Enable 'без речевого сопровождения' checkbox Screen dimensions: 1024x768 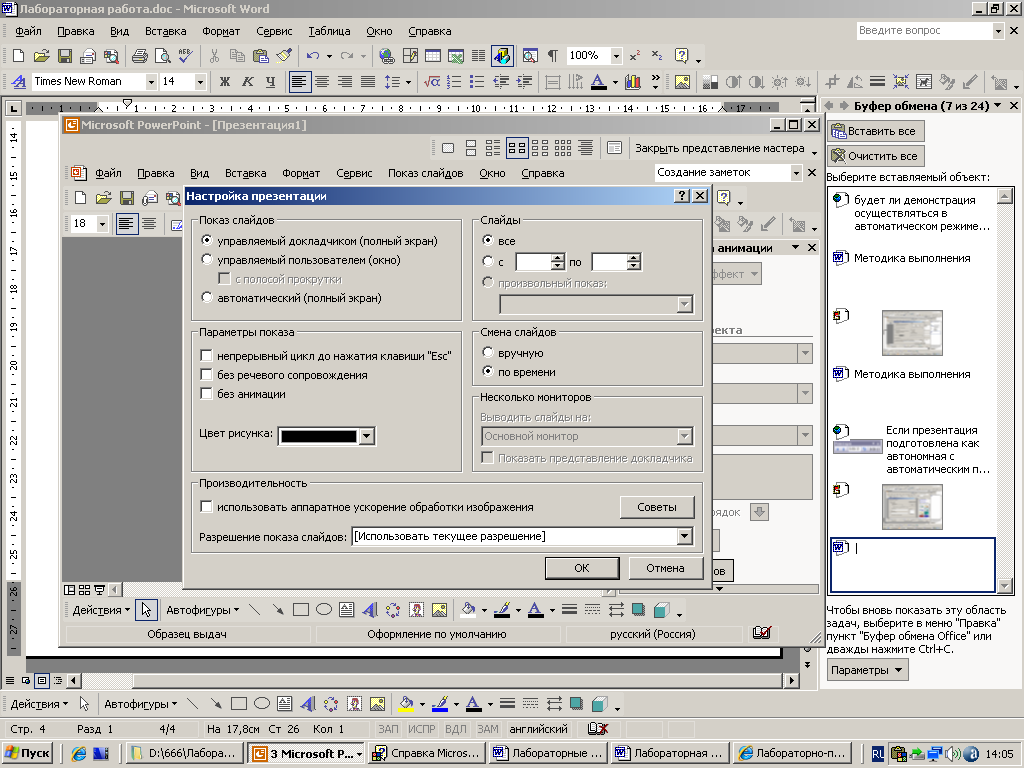(206, 375)
